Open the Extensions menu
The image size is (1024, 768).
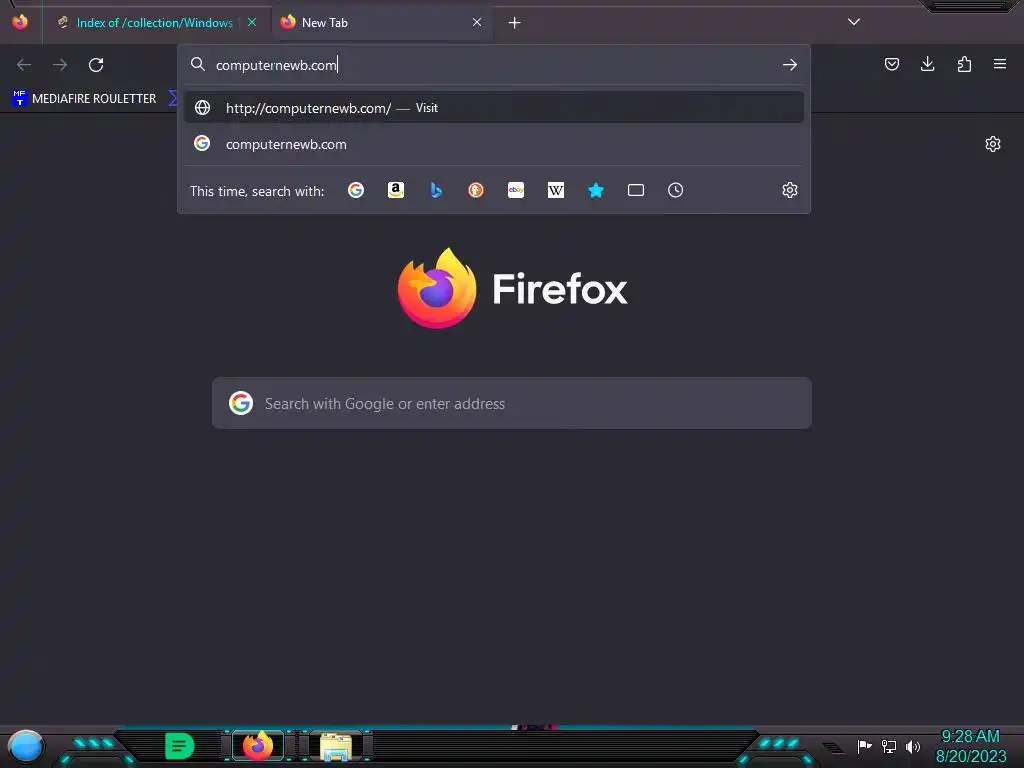pos(964,64)
